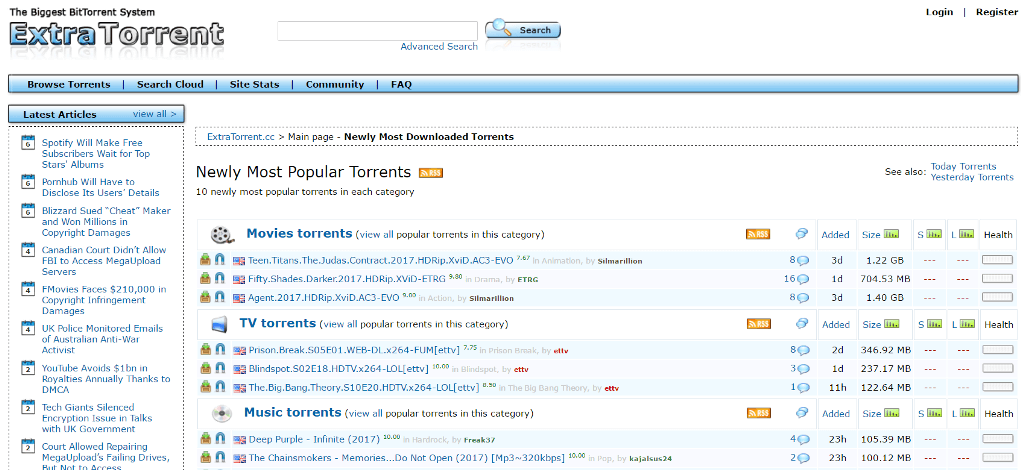1024x470 pixels.
Task: Click the download icon for Teen.Titans torrent
Action: pyautogui.click(x=206, y=260)
